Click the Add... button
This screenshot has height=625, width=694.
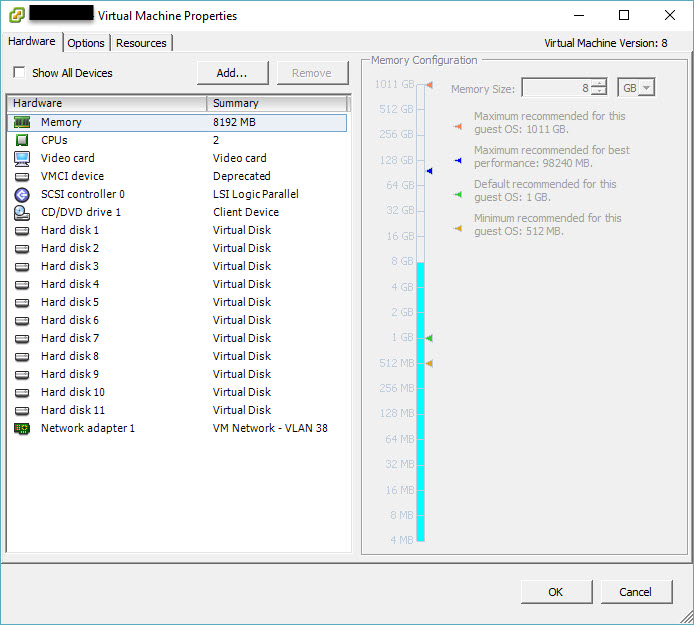tap(233, 73)
